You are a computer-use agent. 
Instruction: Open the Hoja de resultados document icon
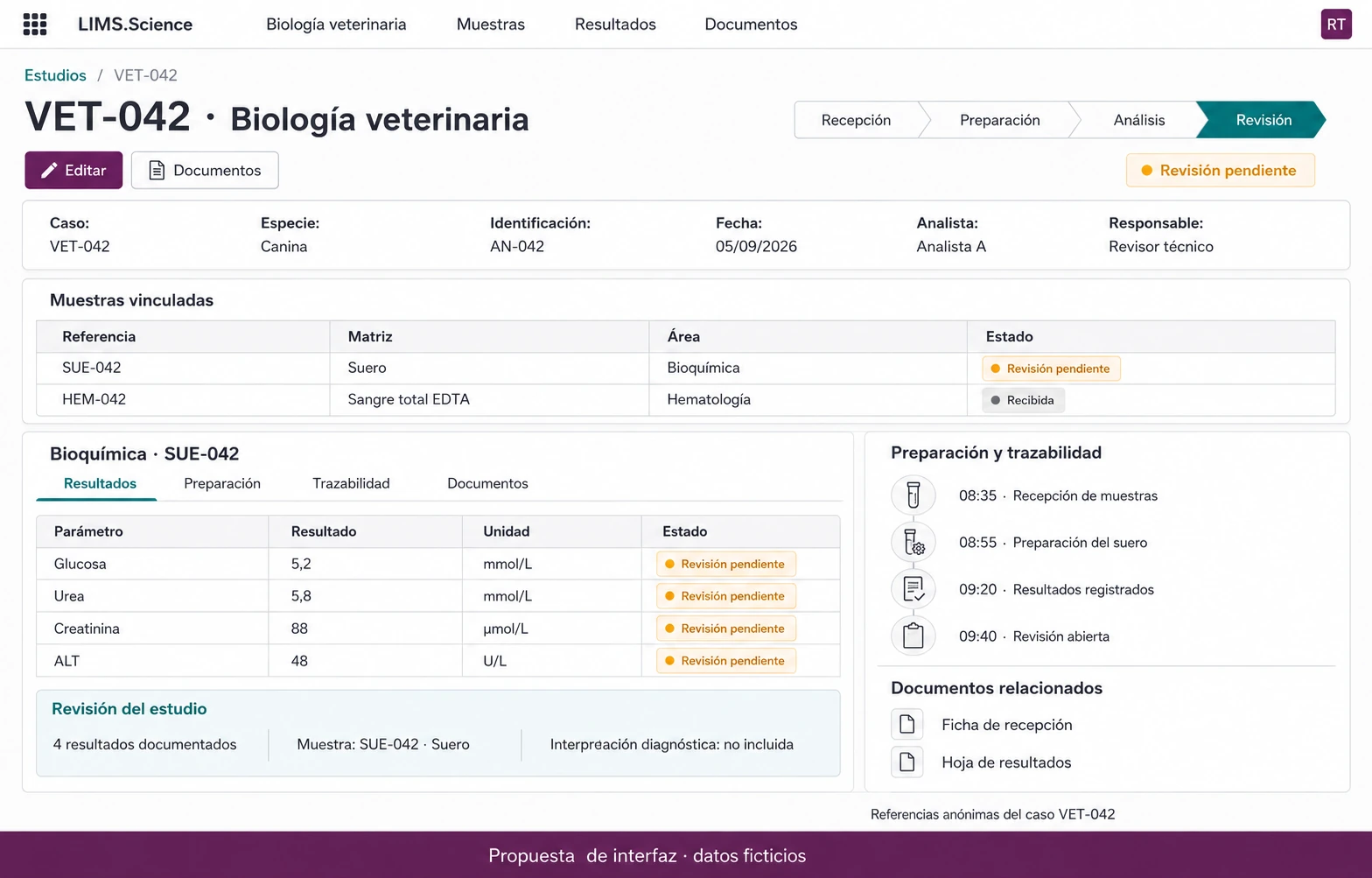[907, 762]
